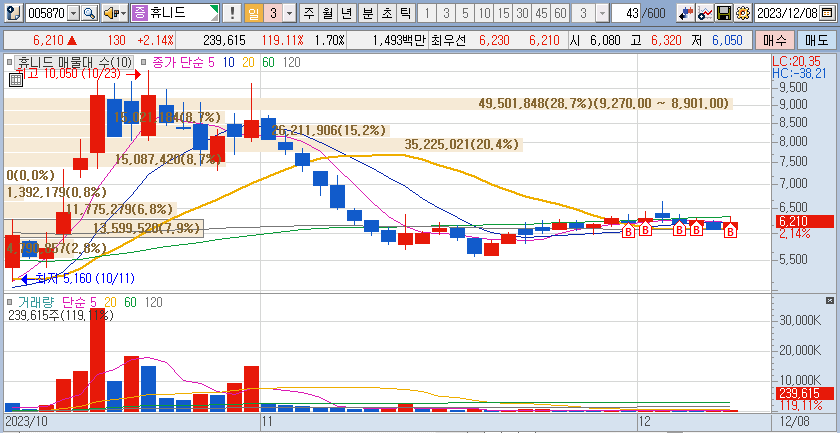Viewport: 840px width, 433px height.
Task: Switch to 월 monthly chart
Action: (x=328, y=13)
